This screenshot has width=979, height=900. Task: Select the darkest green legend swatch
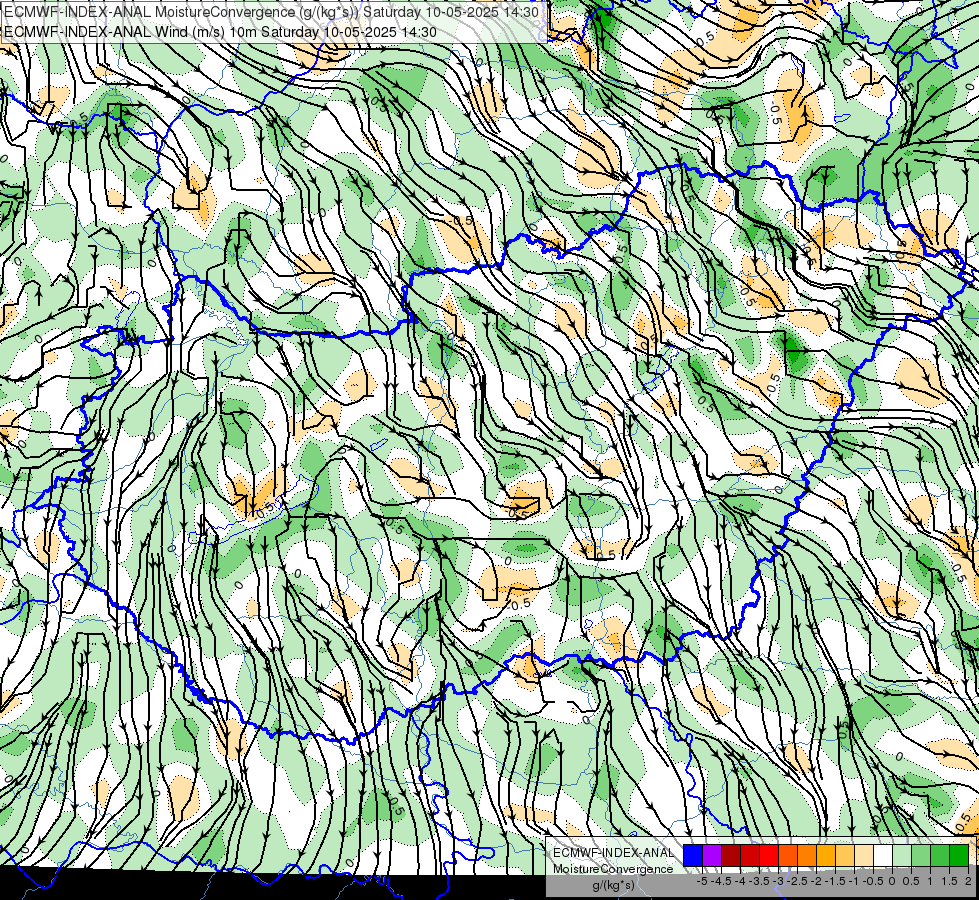959,855
